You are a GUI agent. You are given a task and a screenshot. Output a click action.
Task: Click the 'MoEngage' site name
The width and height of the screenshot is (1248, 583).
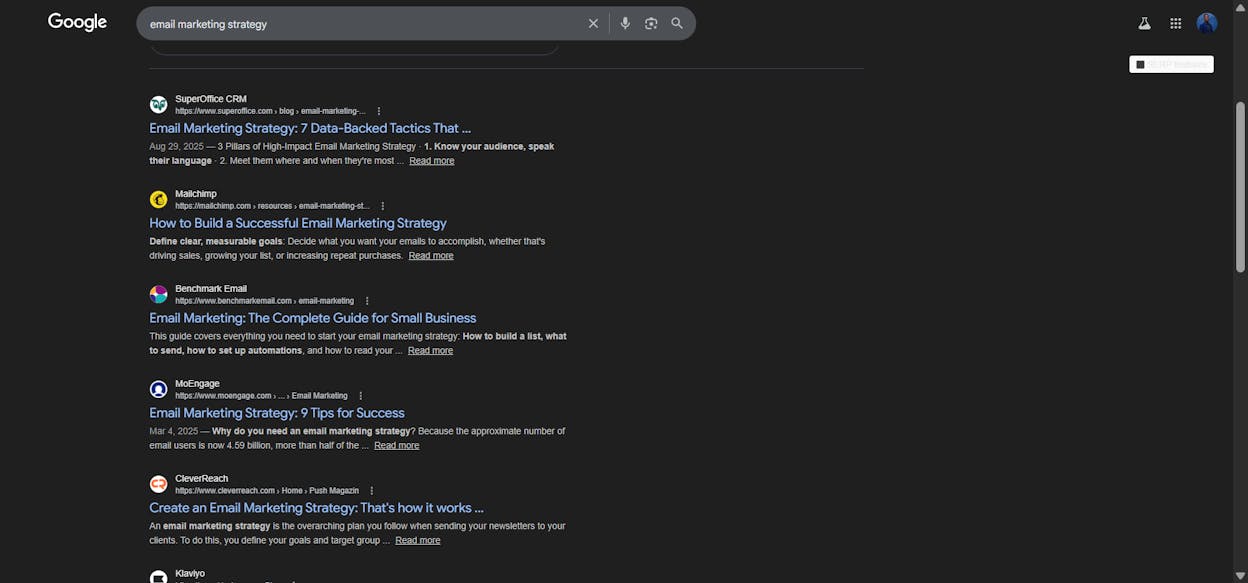[197, 384]
